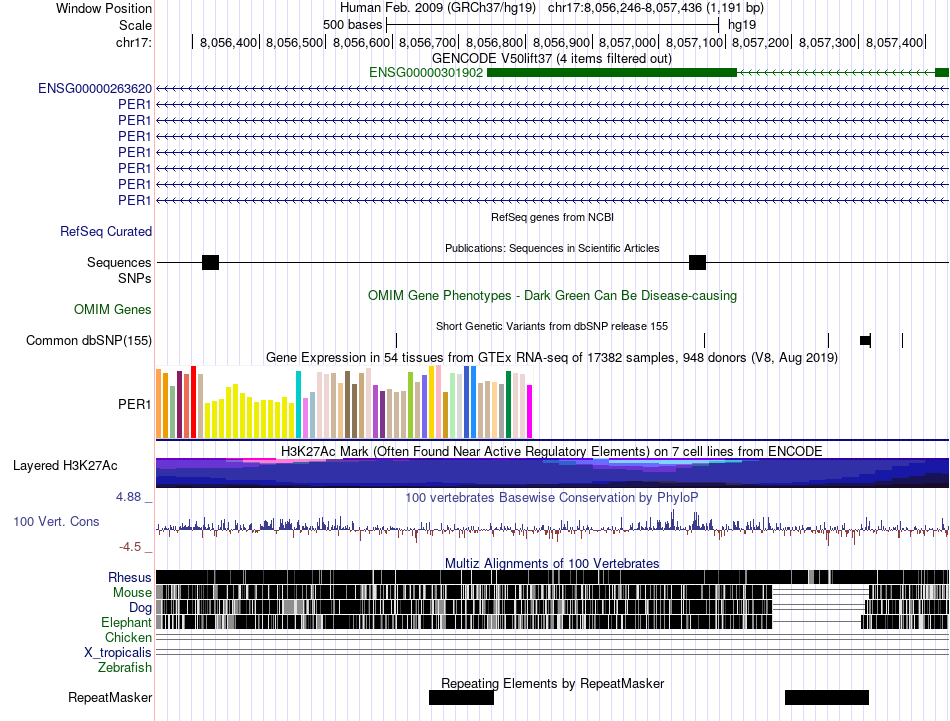Click dbSNP variant tick below 8,056,700 ruler mark
Image resolution: width=950 pixels, height=721 pixels.
pos(396,341)
